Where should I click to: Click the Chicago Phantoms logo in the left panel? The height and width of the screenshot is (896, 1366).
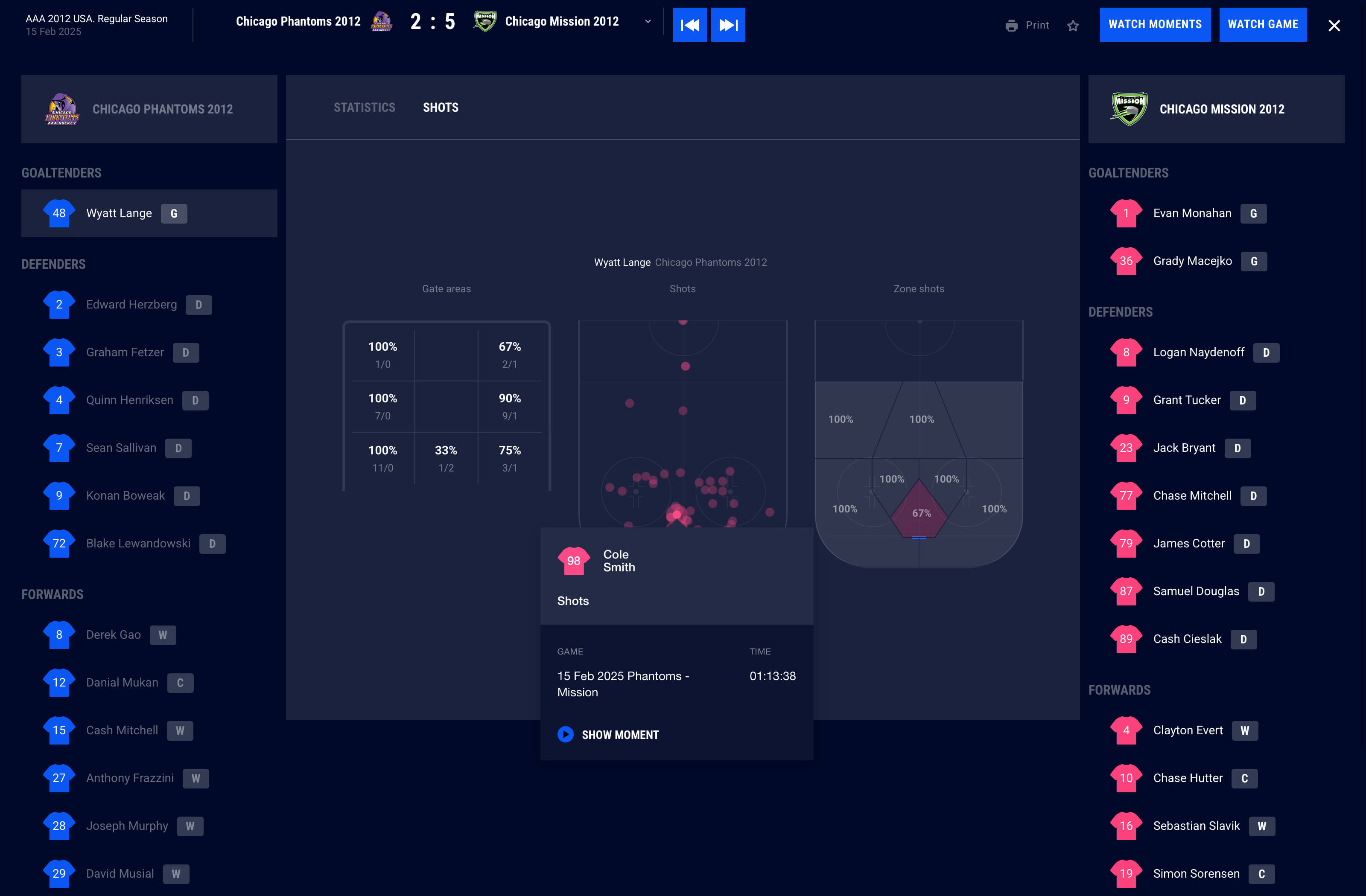[62, 109]
